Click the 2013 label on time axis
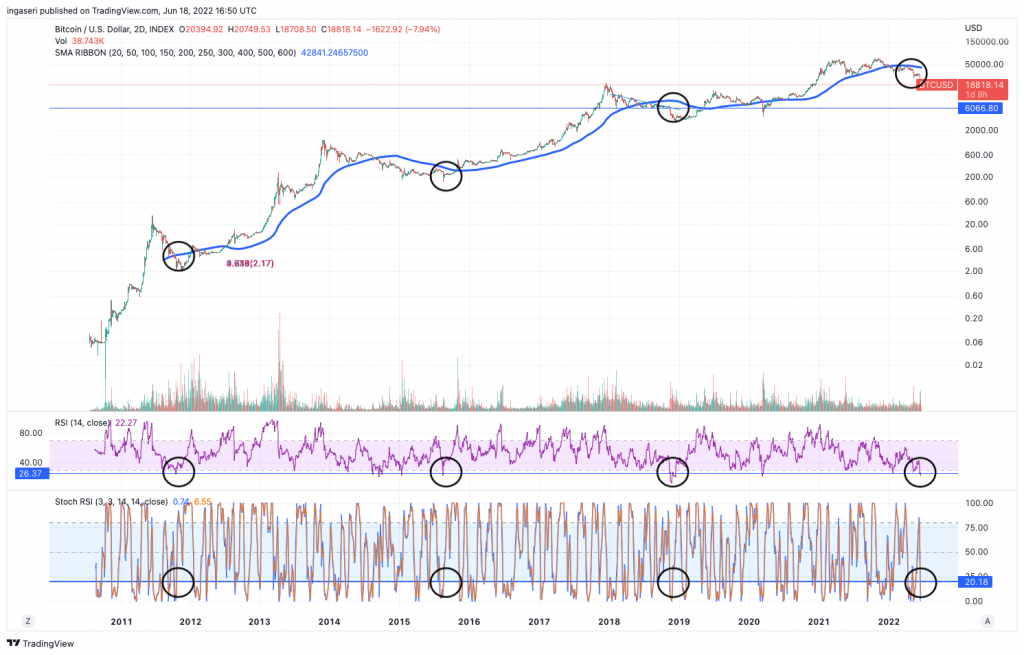Screen dimensions: 1024x655 tap(259, 622)
